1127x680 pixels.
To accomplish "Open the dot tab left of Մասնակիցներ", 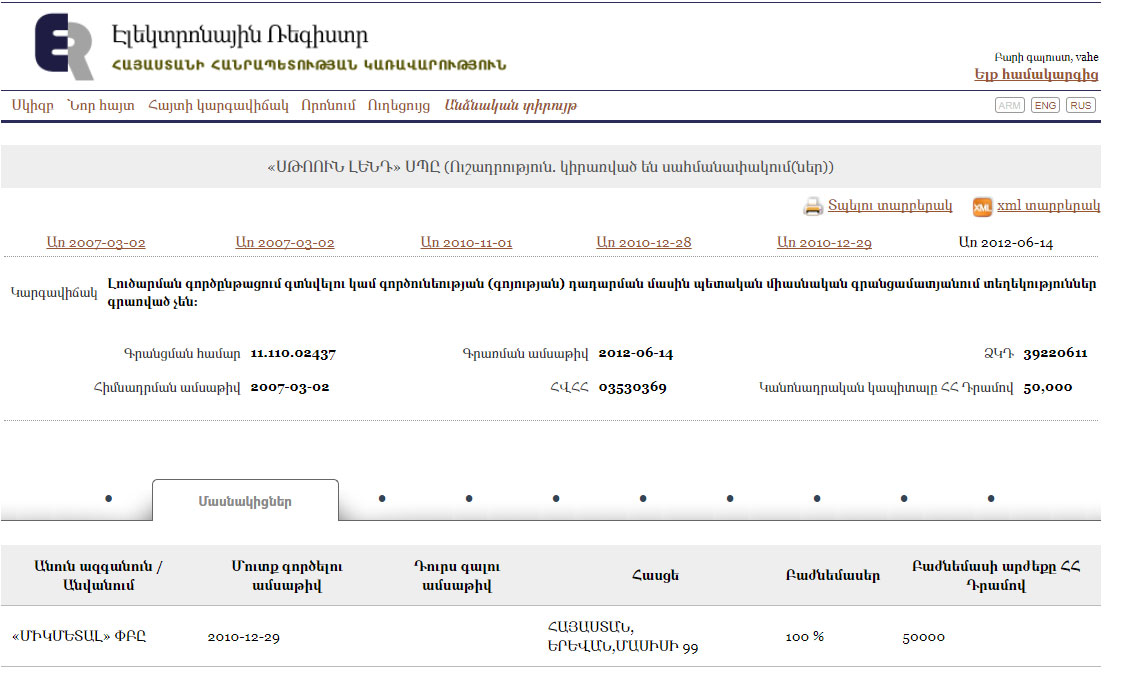I will [x=109, y=498].
